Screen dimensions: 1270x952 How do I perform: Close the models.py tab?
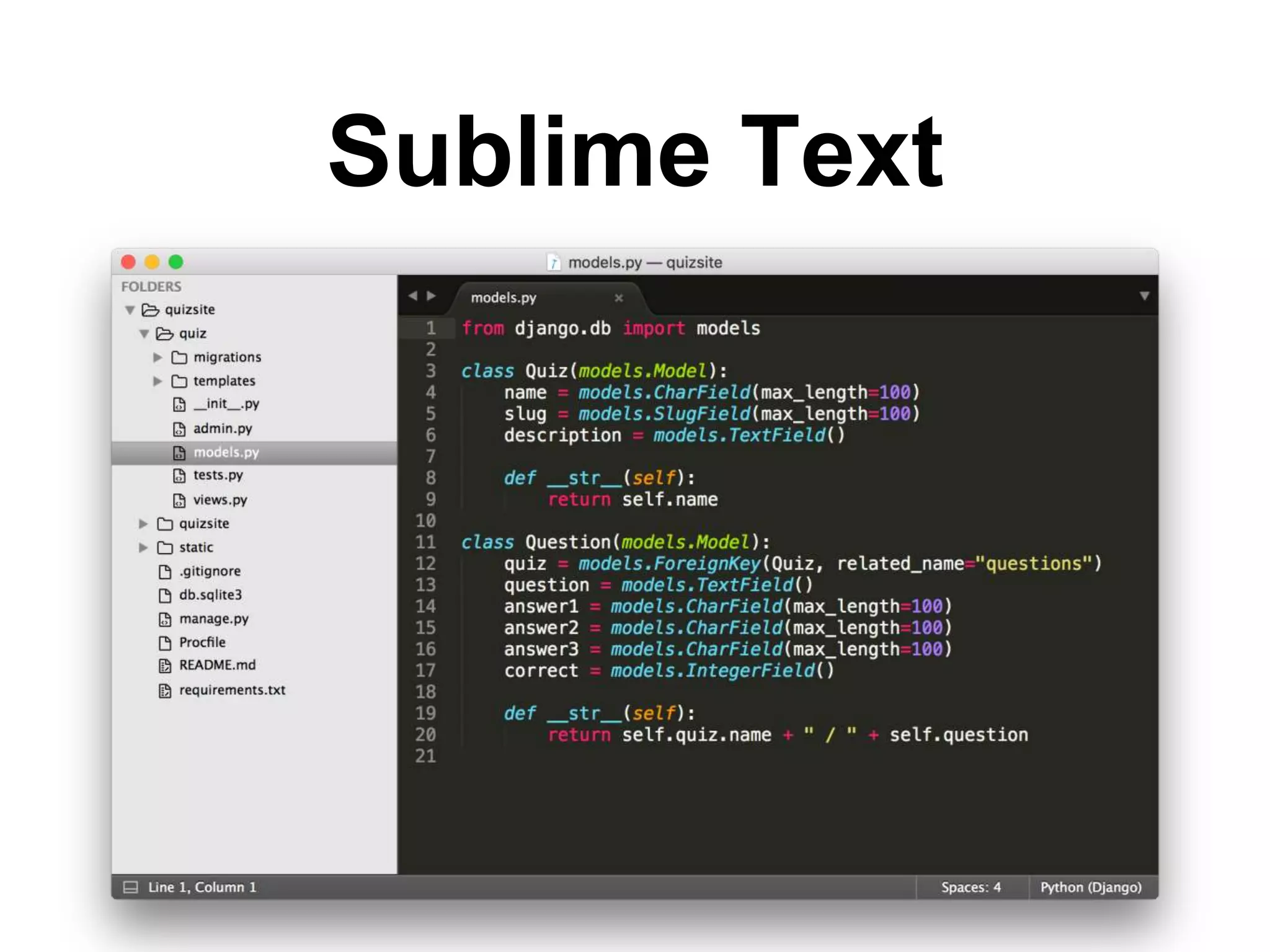click(x=618, y=298)
